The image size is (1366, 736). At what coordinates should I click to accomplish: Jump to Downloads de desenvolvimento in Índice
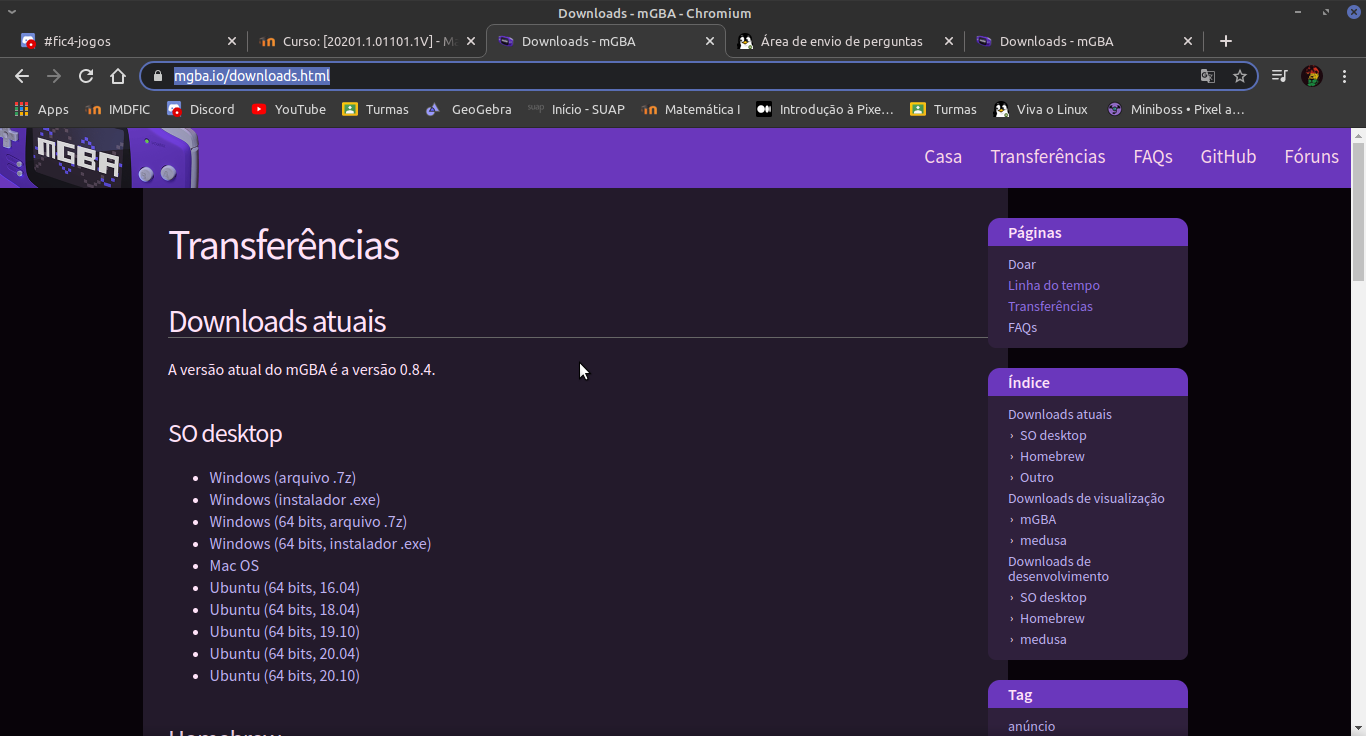point(1058,569)
